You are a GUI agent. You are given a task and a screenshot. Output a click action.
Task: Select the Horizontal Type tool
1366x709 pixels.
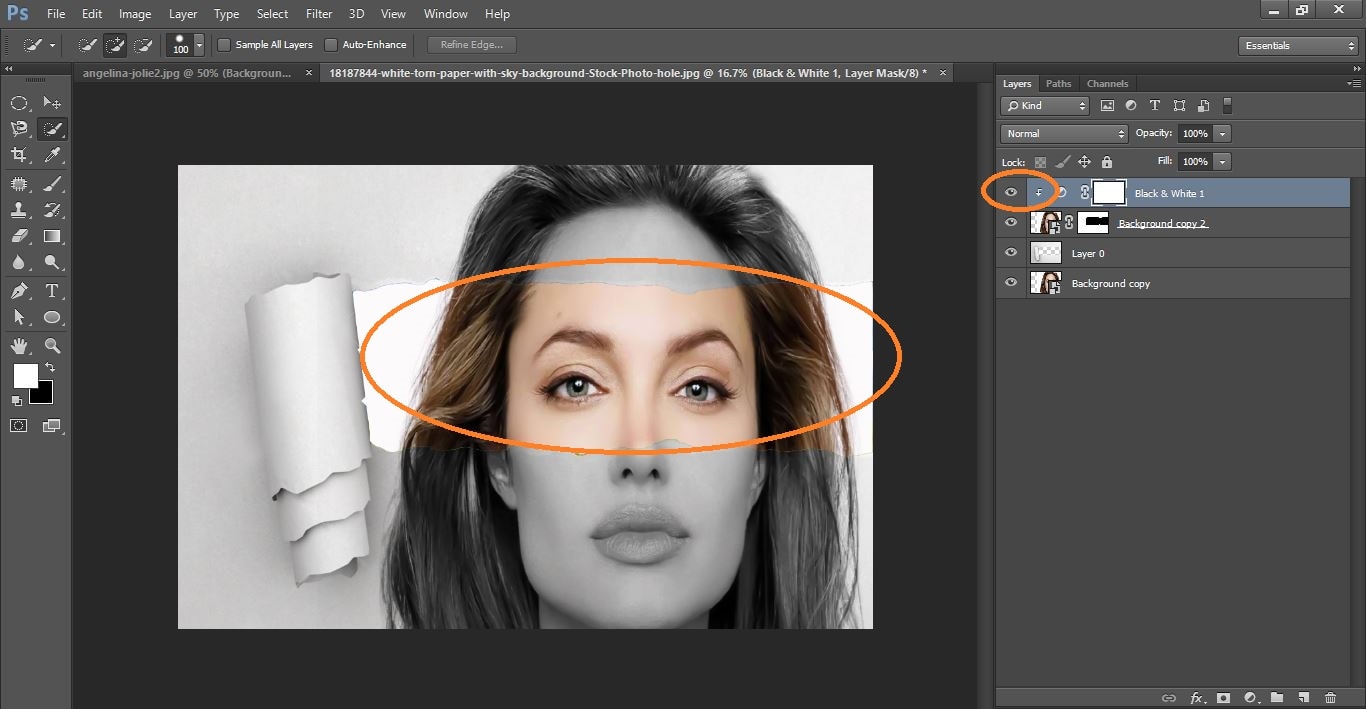pos(53,291)
